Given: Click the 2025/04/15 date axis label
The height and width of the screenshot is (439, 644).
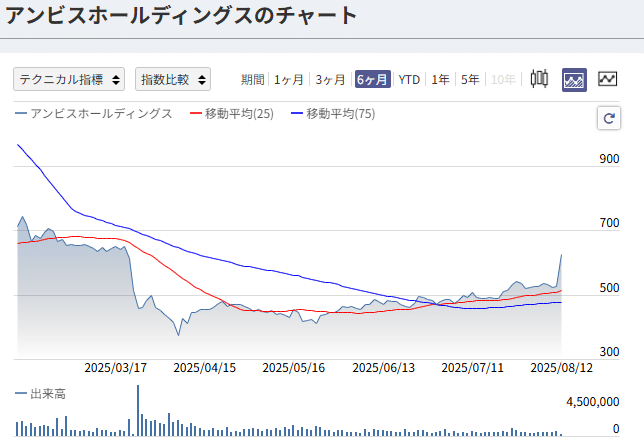Looking at the screenshot, I should 205,368.
